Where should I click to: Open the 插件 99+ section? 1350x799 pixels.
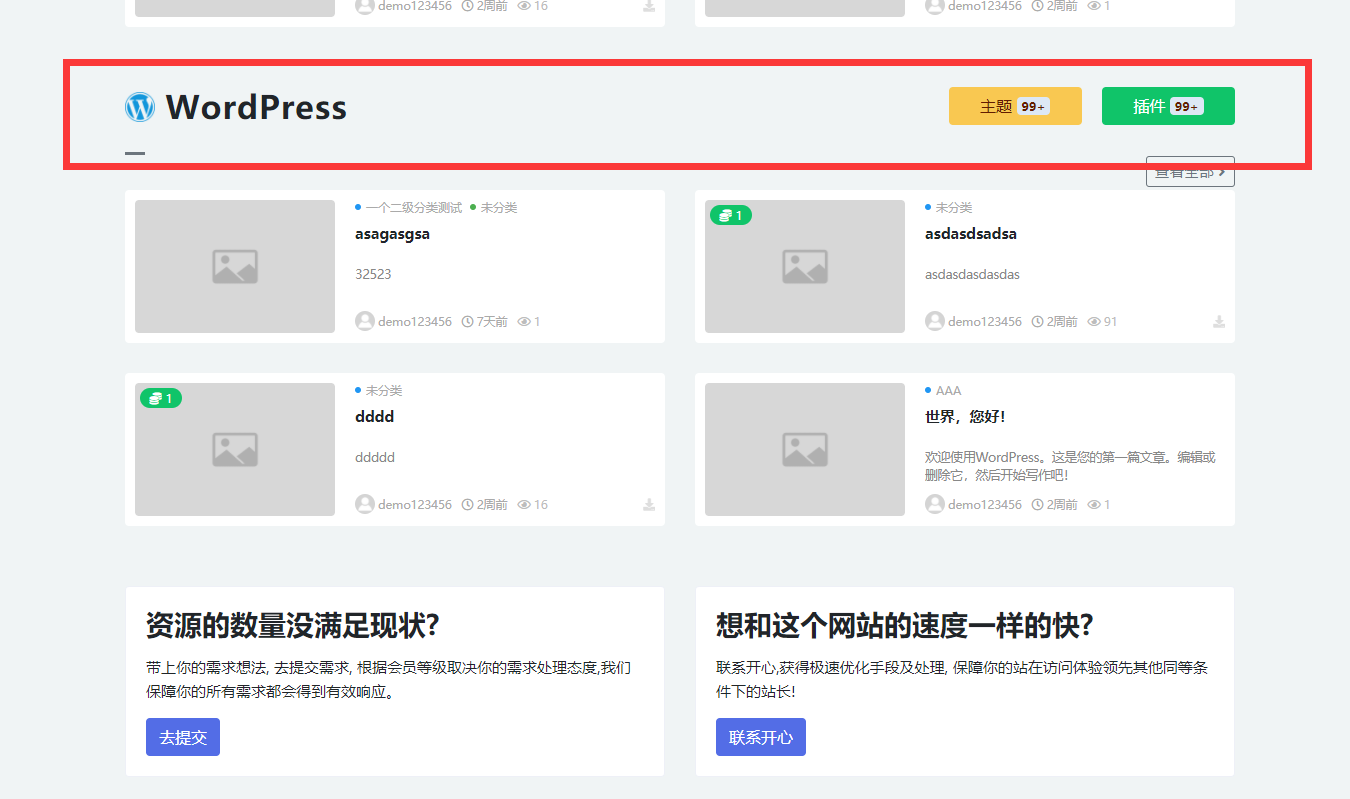[x=1167, y=105]
